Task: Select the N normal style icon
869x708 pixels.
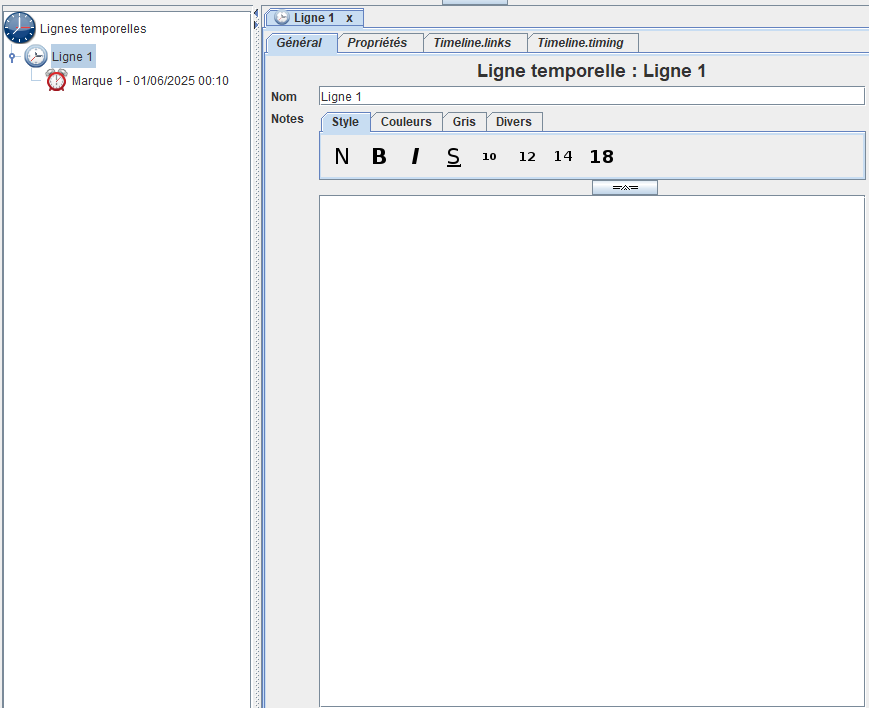Action: 342,156
